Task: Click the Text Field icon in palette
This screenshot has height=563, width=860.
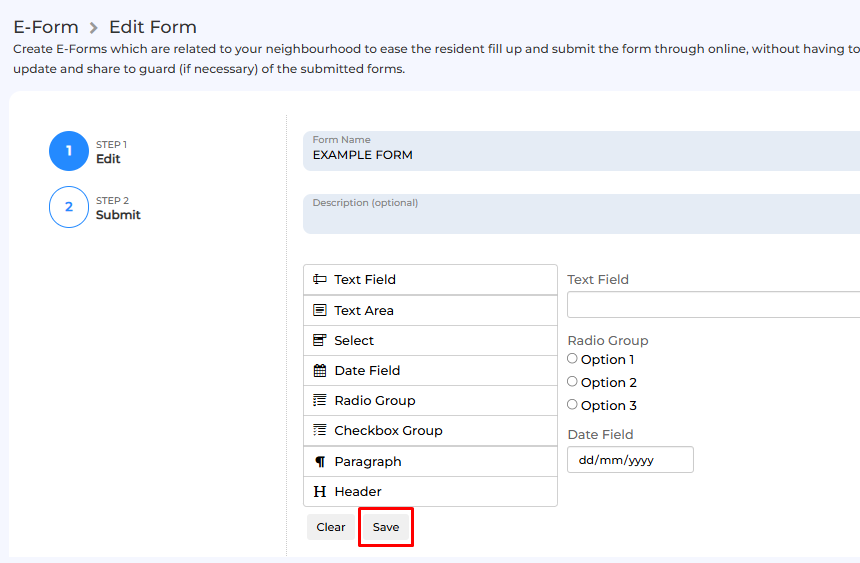Action: pos(320,279)
